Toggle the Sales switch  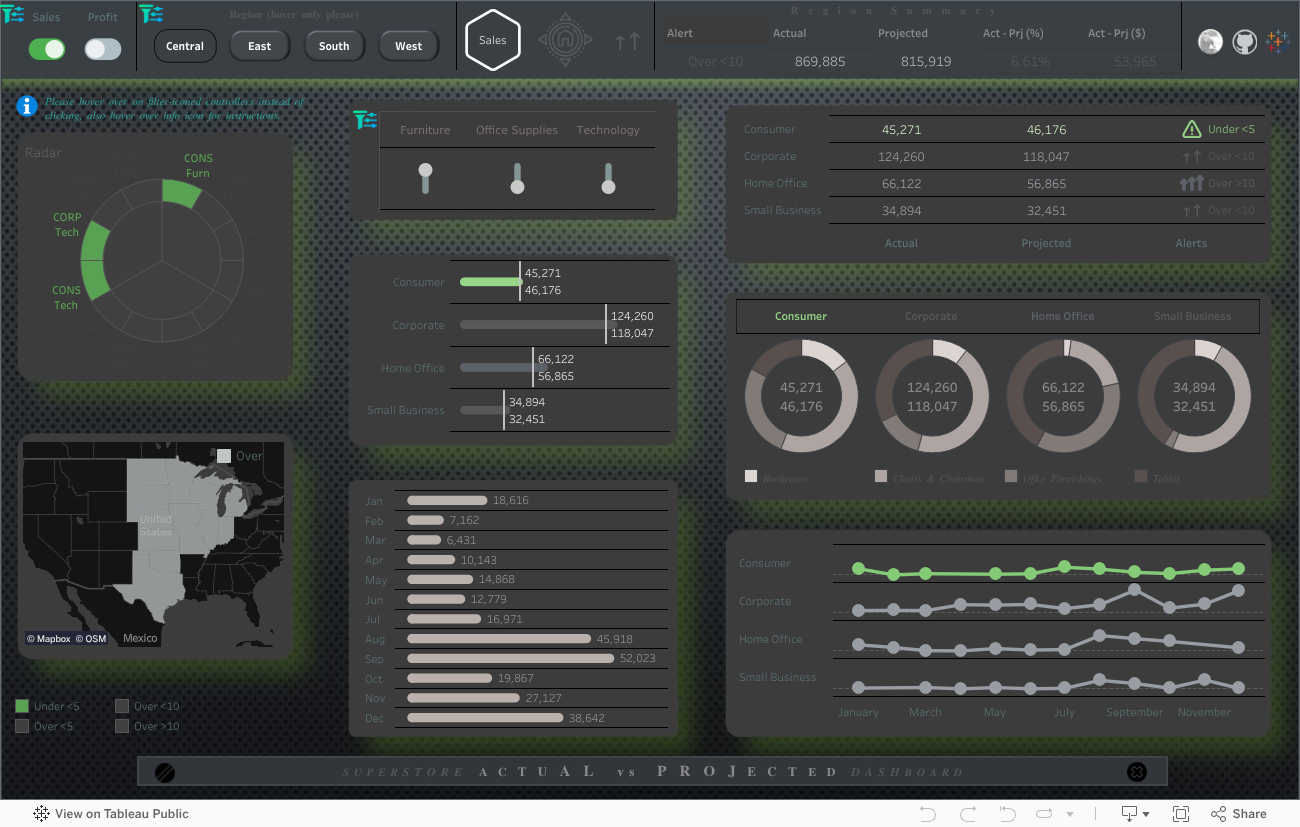coord(47,49)
